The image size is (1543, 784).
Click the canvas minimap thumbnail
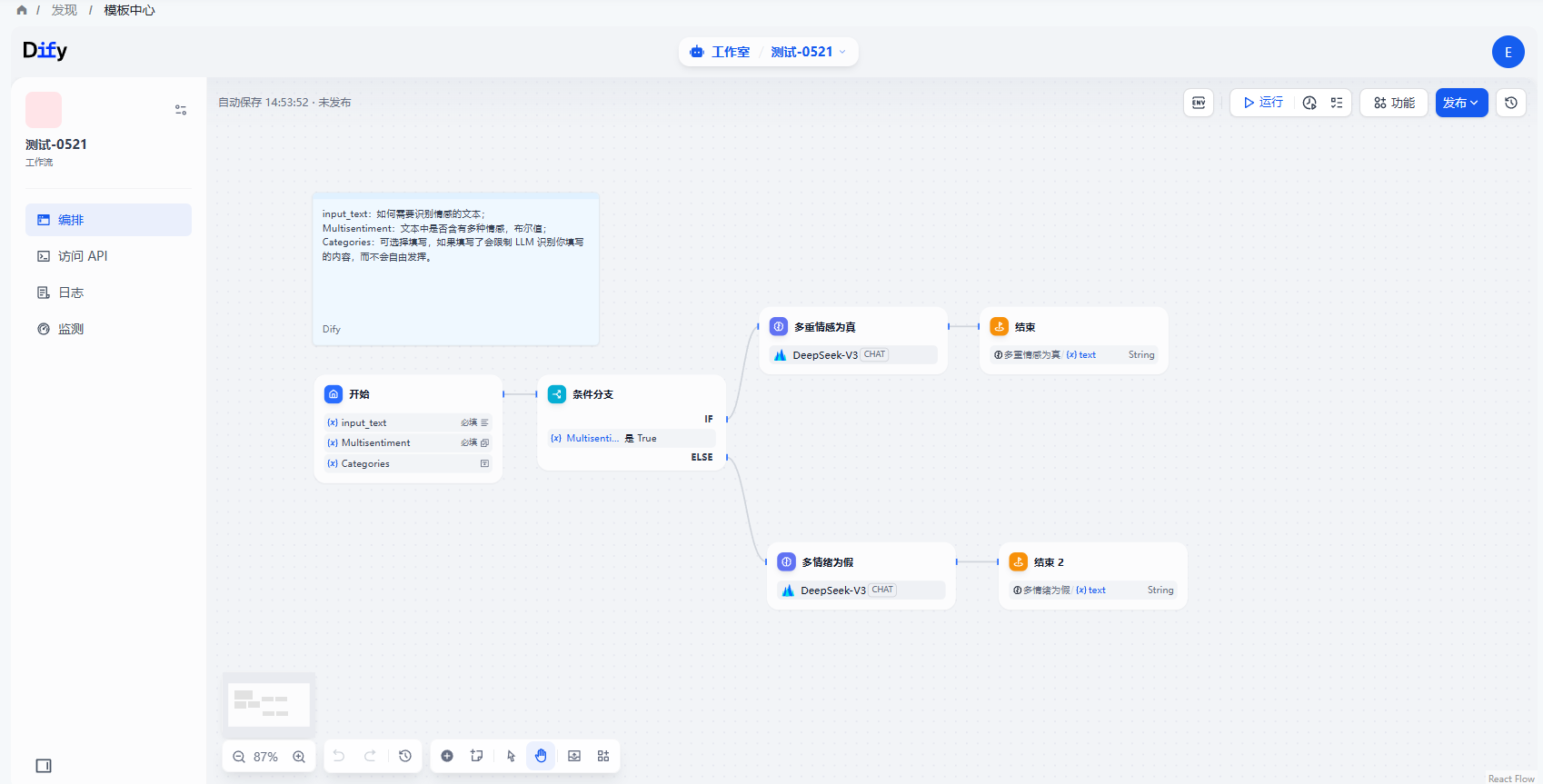[x=269, y=704]
